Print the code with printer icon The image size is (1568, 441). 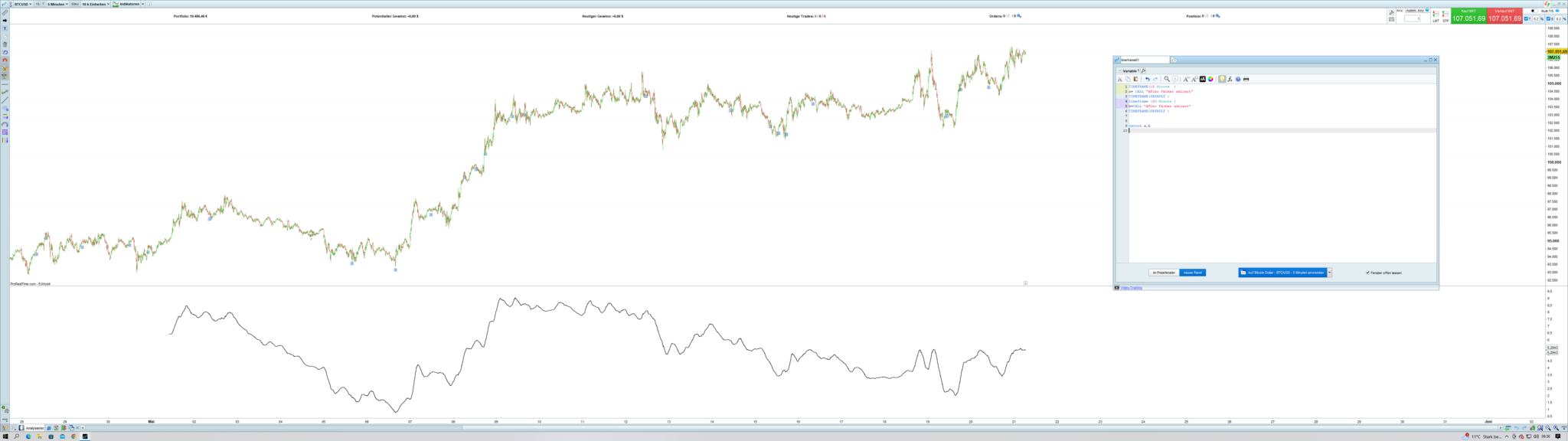1246,79
